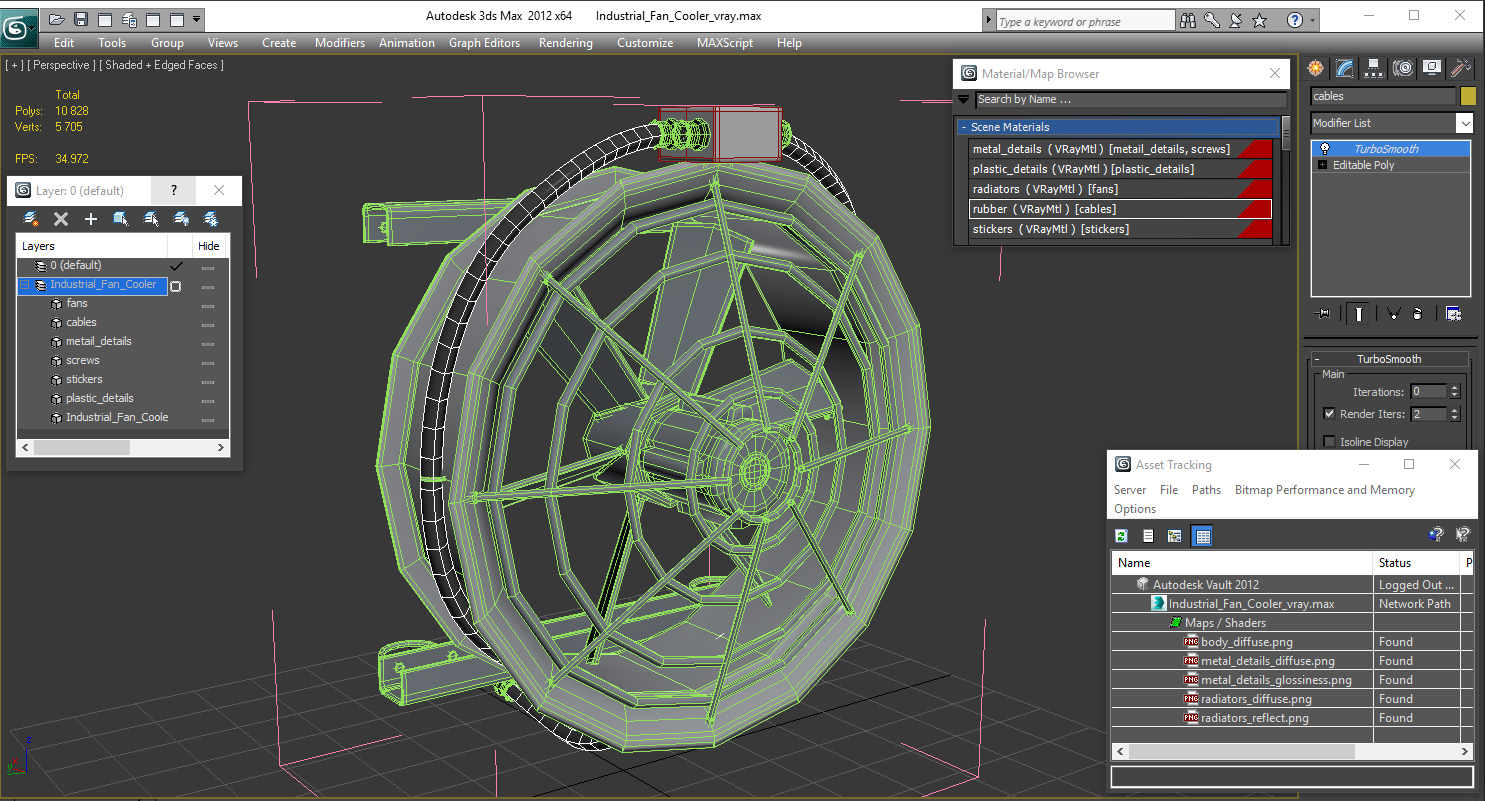This screenshot has height=801, width=1485.
Task: Click the Open File toolbar icon
Action: click(57, 19)
